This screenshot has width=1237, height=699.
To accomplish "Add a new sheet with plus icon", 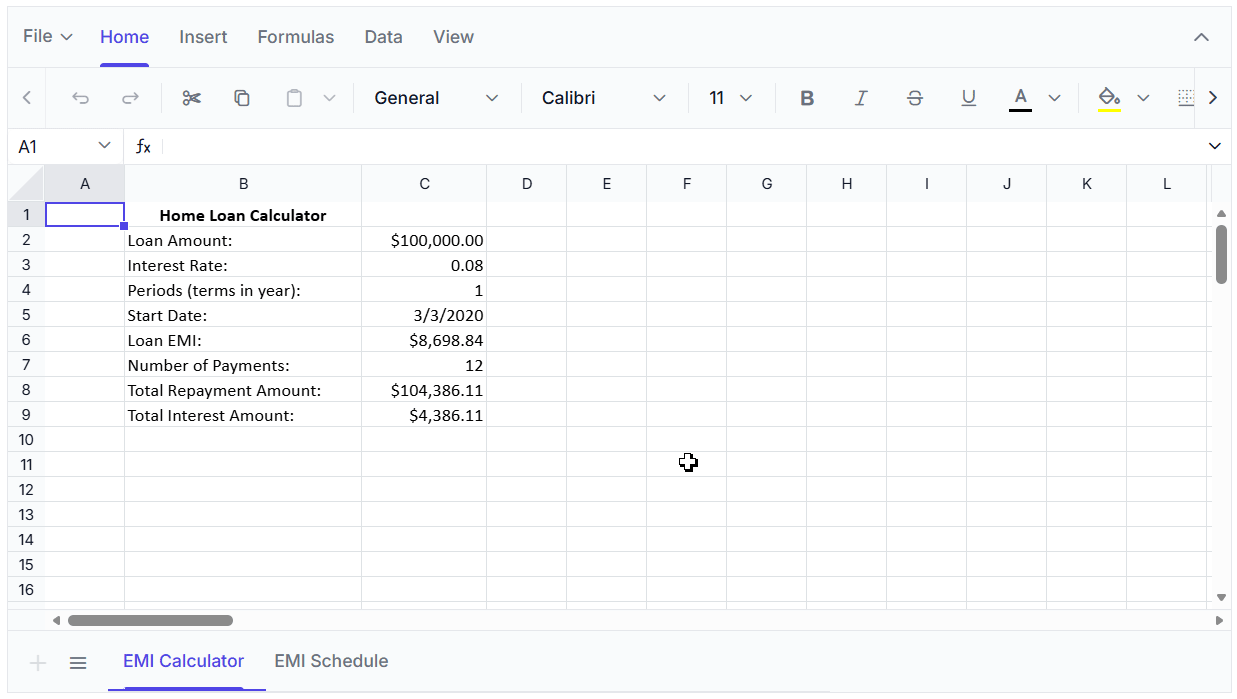I will click(x=38, y=662).
